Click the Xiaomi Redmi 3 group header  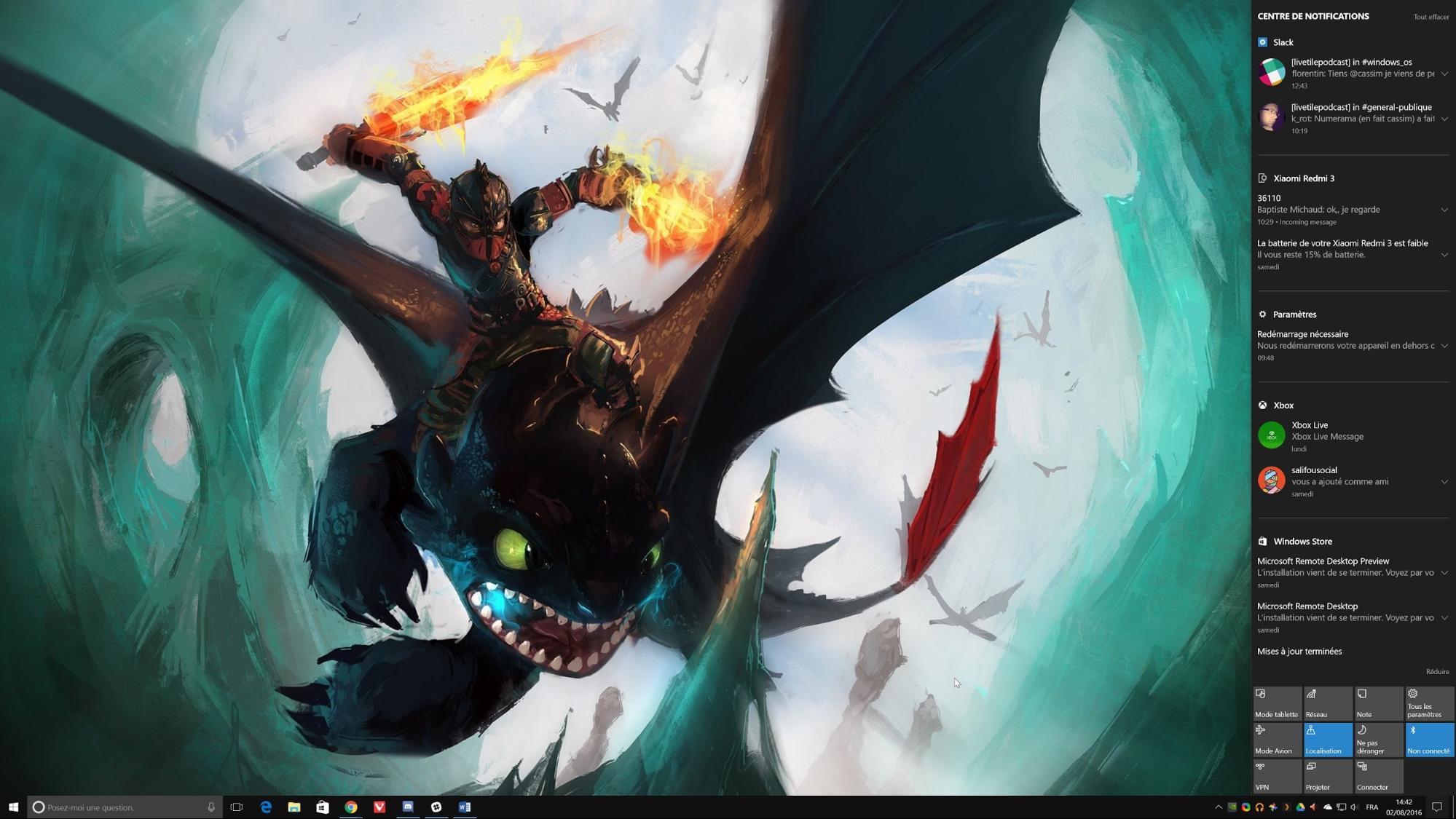1304,178
